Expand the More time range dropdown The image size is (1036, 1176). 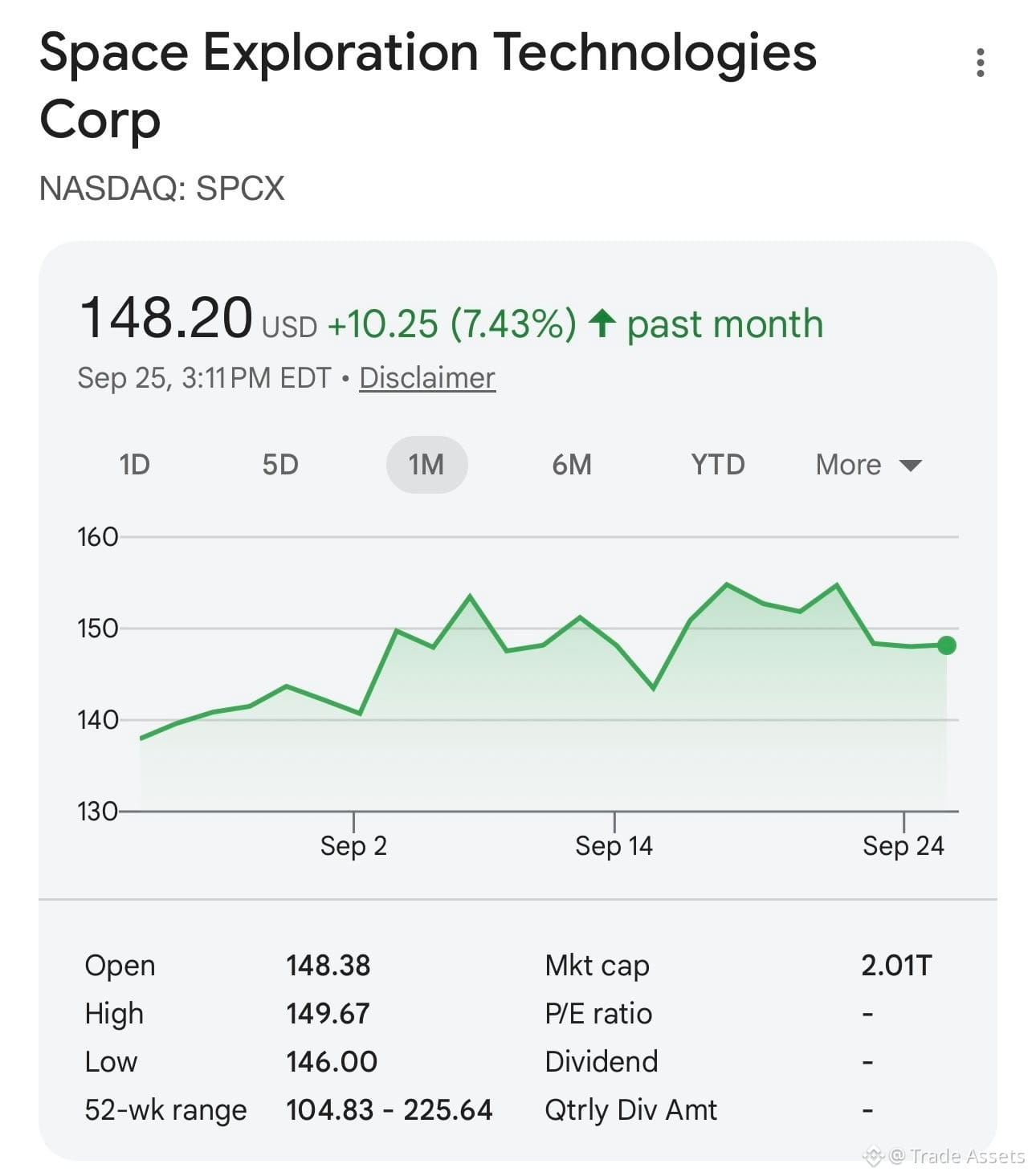click(x=868, y=465)
